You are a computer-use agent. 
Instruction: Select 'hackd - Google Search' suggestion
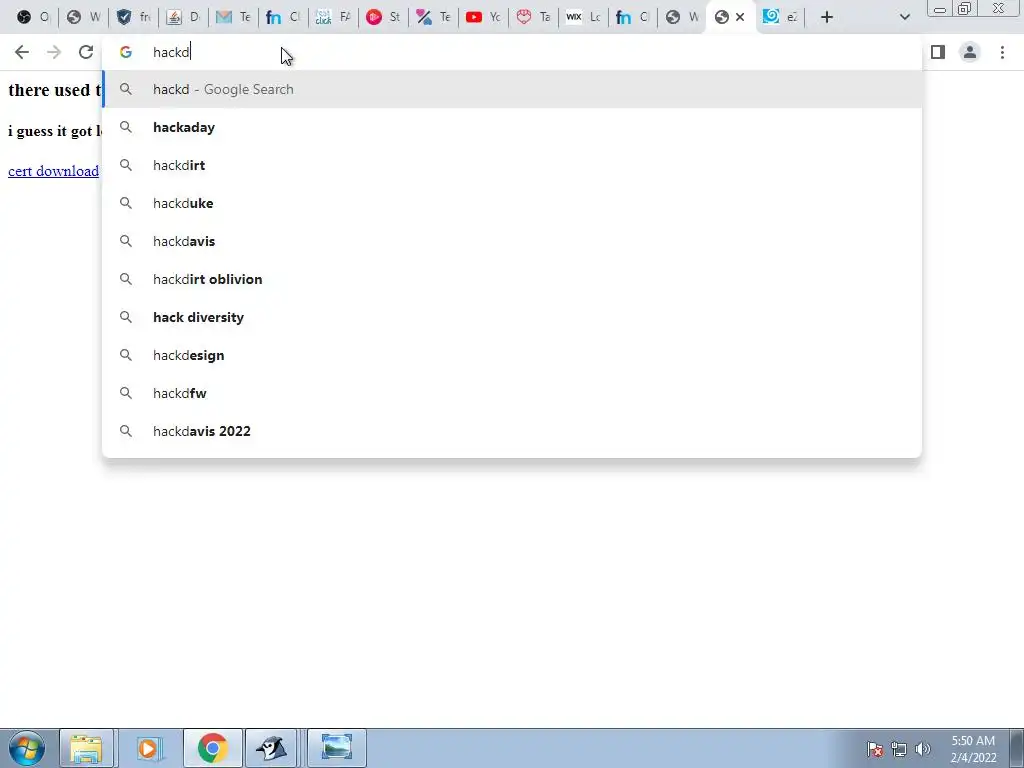pos(512,89)
